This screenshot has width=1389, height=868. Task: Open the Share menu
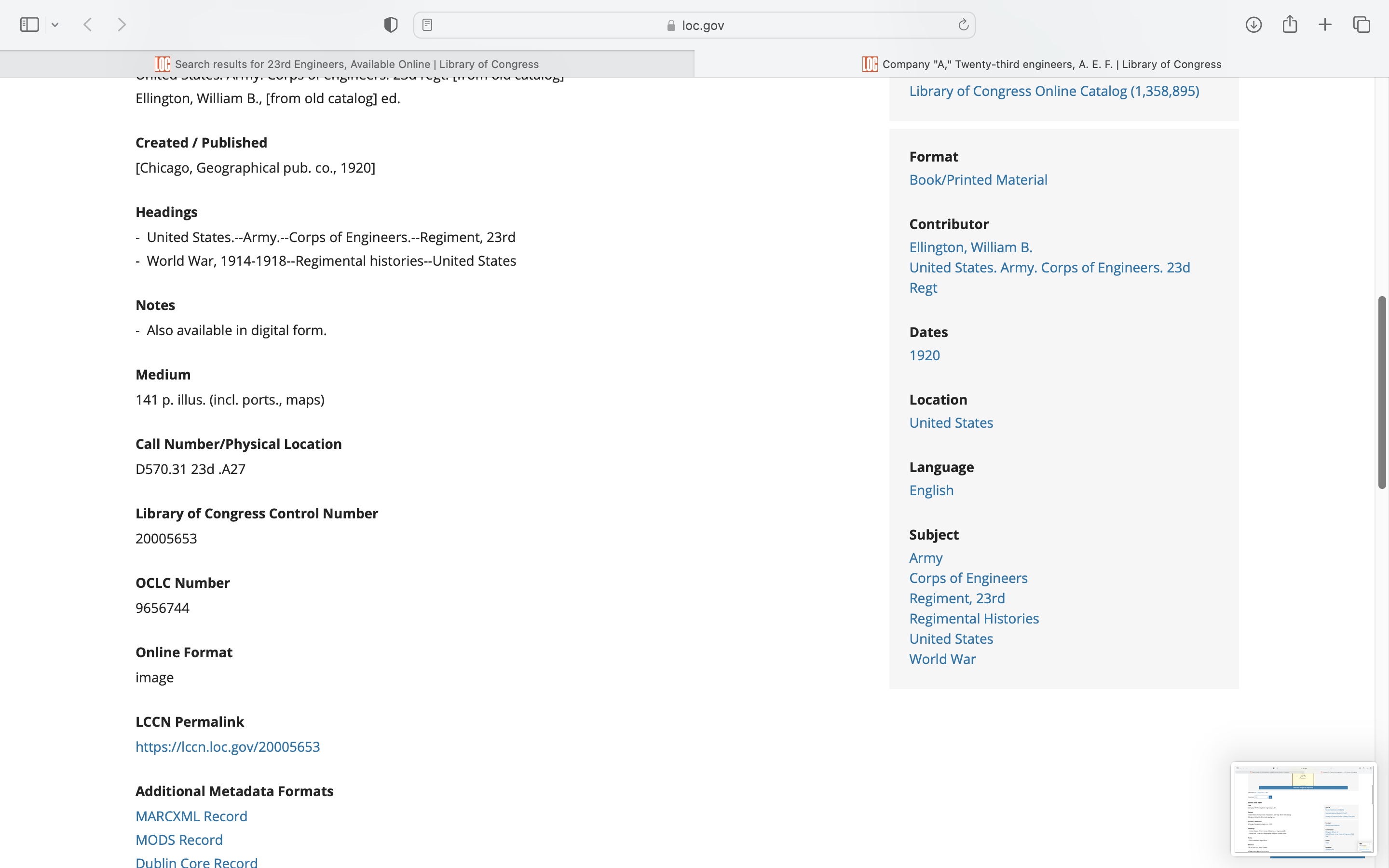coord(1290,25)
